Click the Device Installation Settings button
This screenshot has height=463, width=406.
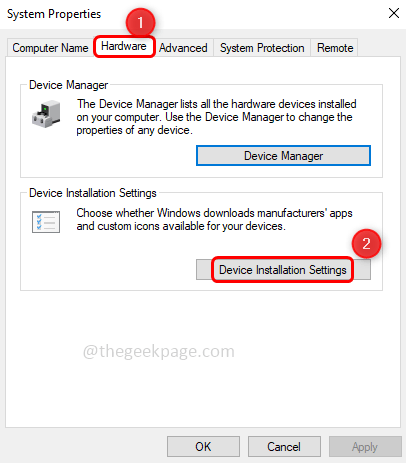point(283,270)
